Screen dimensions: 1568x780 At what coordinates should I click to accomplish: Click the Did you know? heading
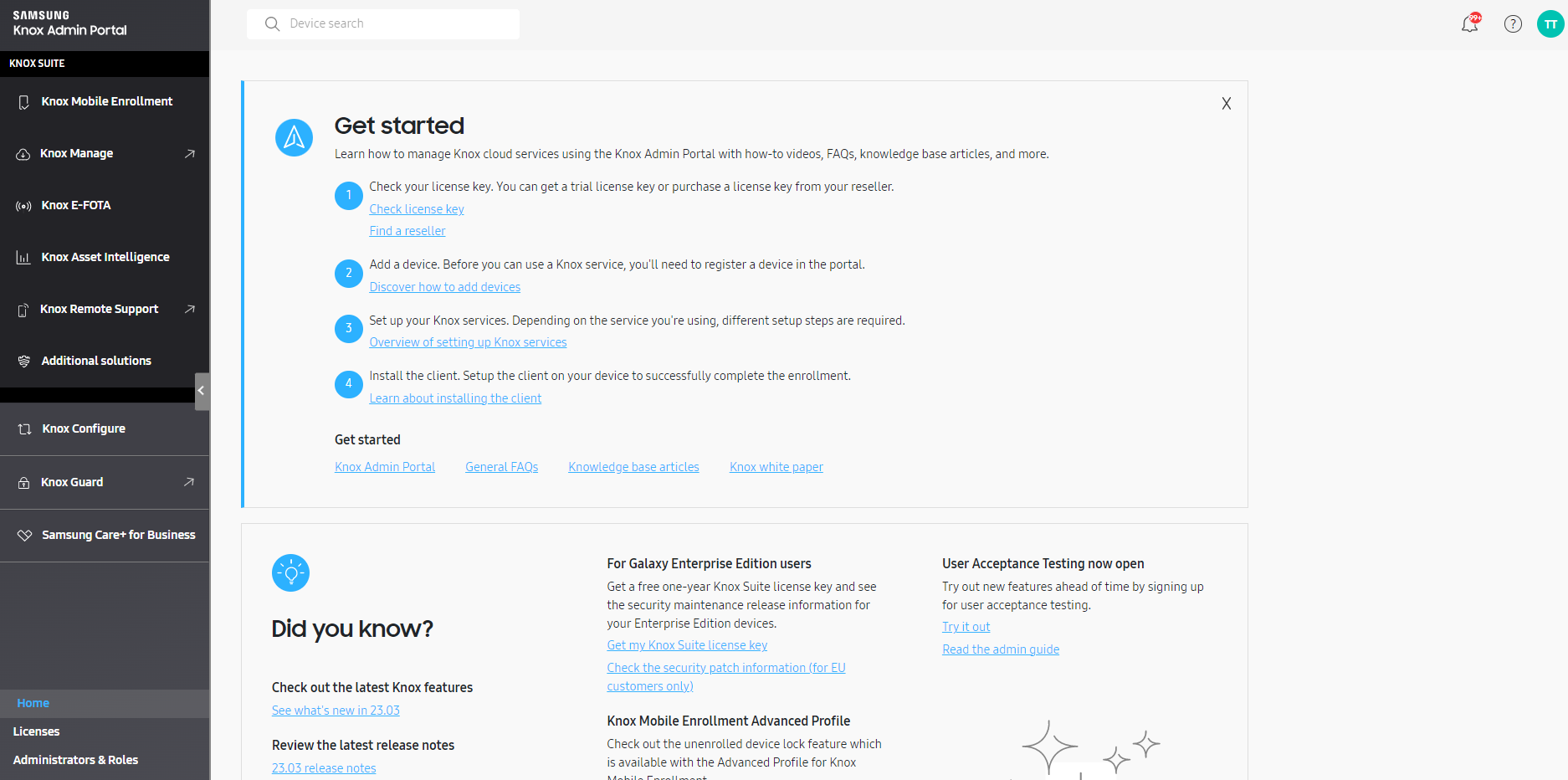(x=352, y=629)
